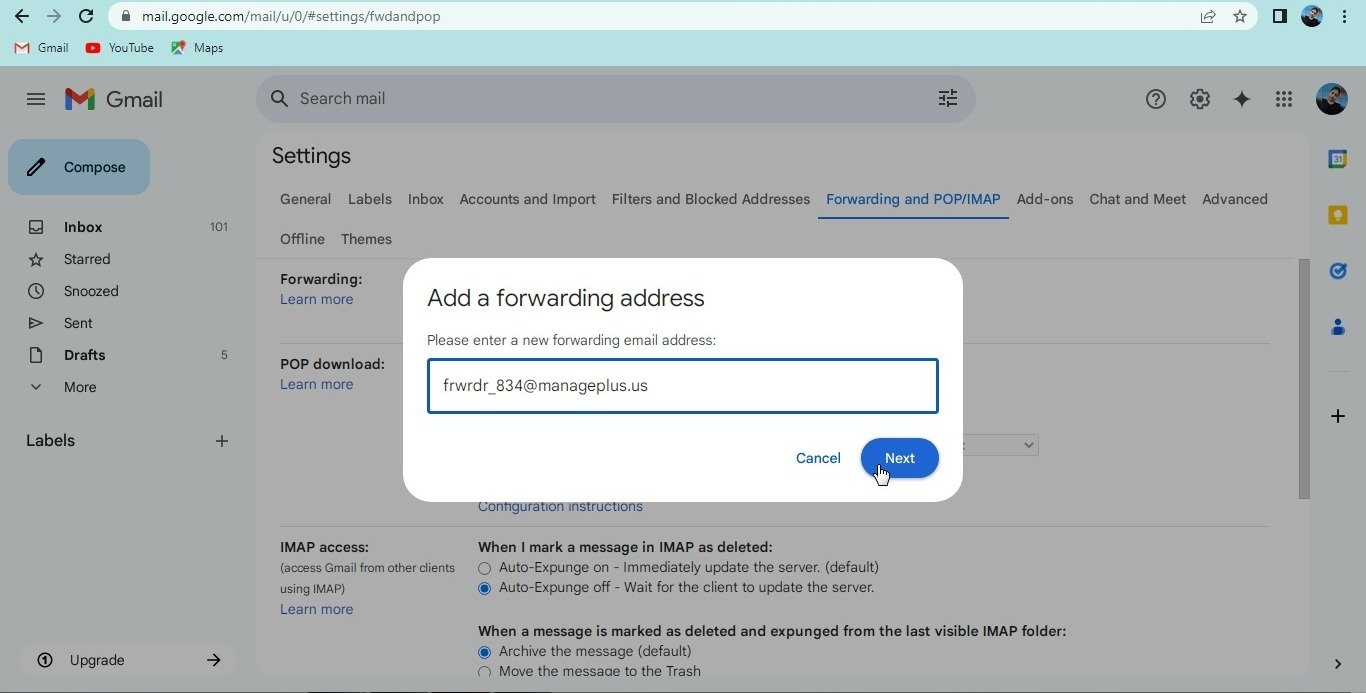Open Filters and Blocked Addresses tab
Image resolution: width=1366 pixels, height=693 pixels.
pyautogui.click(x=711, y=199)
